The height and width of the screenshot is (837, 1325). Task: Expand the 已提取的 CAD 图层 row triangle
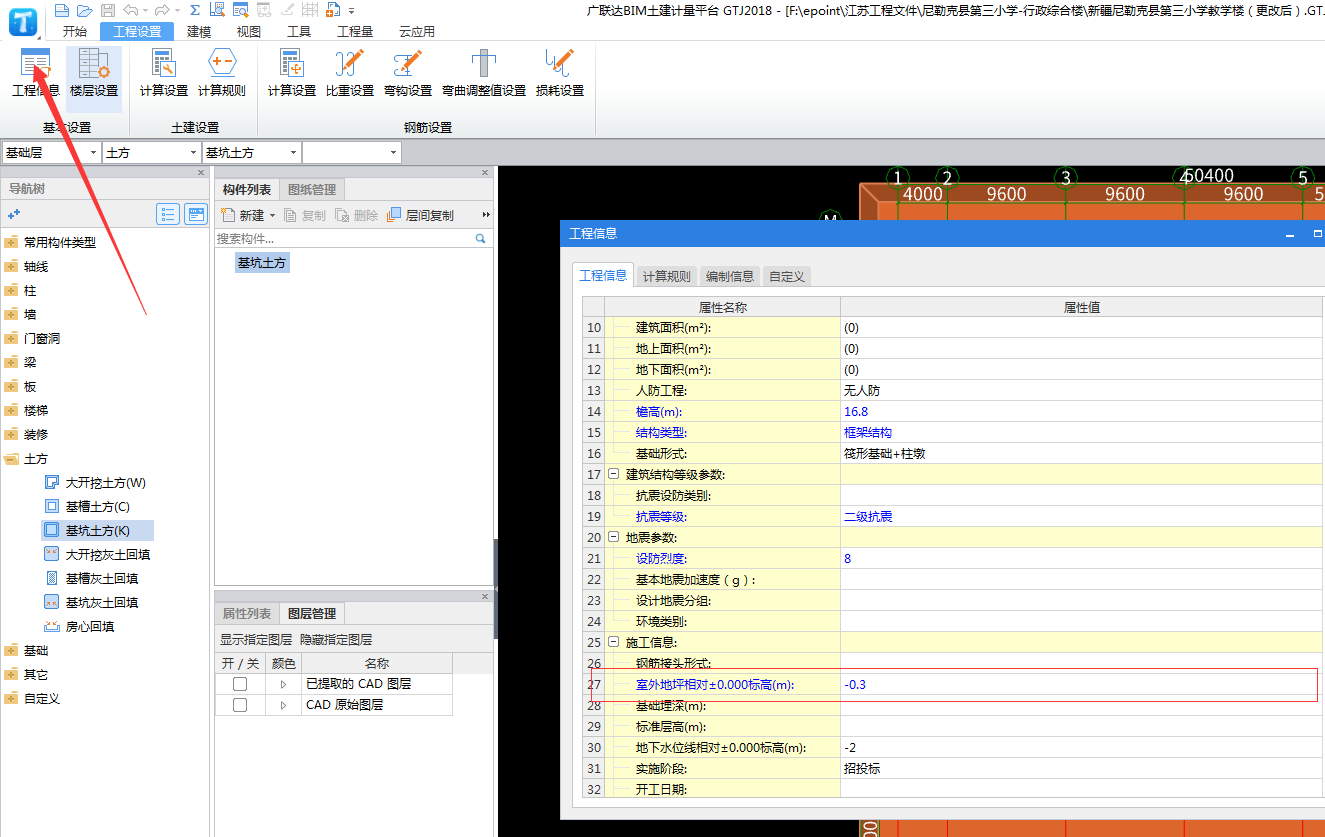click(283, 684)
